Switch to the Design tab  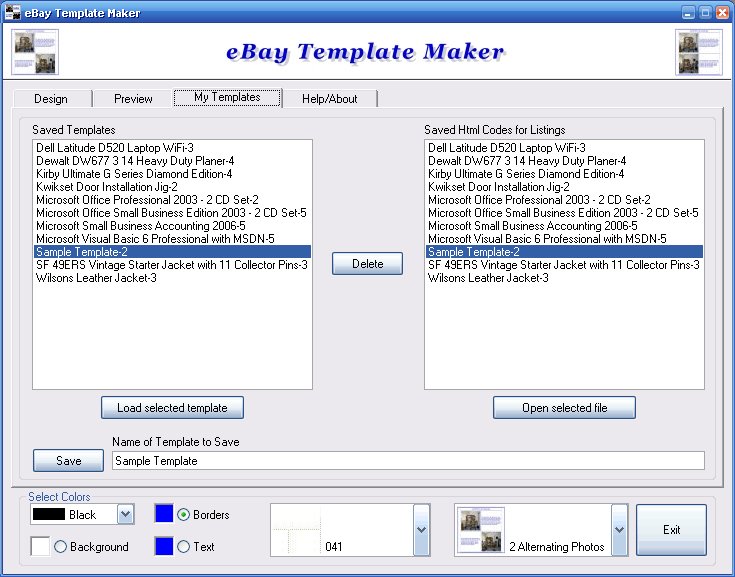(51, 98)
